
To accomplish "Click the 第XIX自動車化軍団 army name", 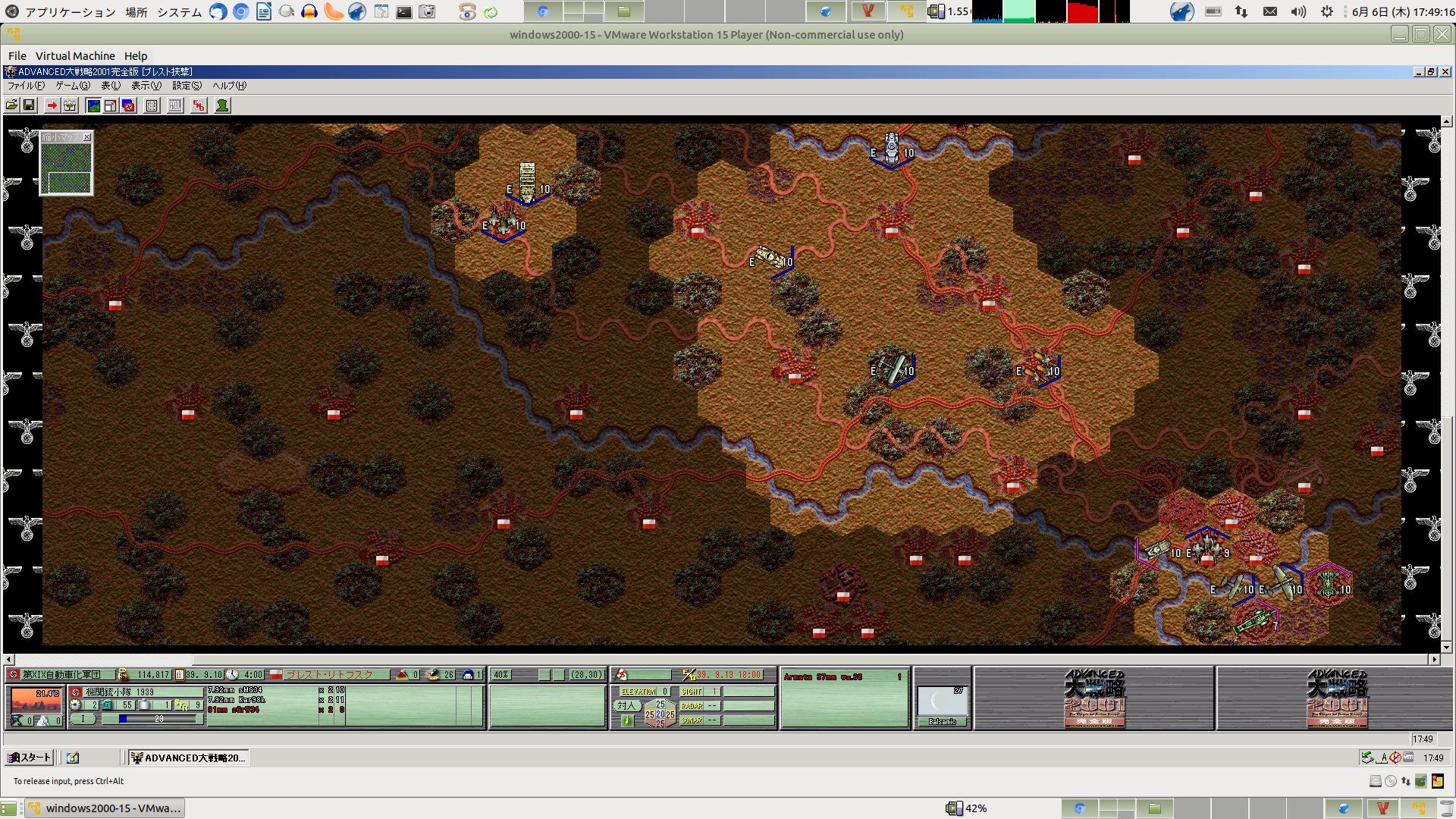I will 61,675.
